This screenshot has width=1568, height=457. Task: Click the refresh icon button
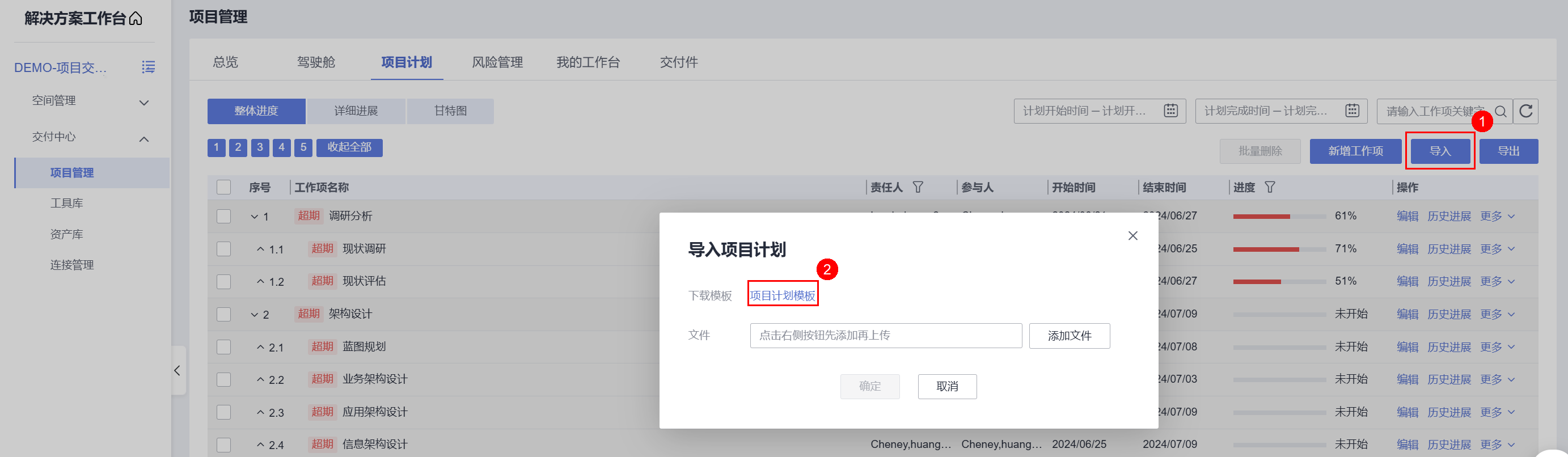pos(1525,111)
